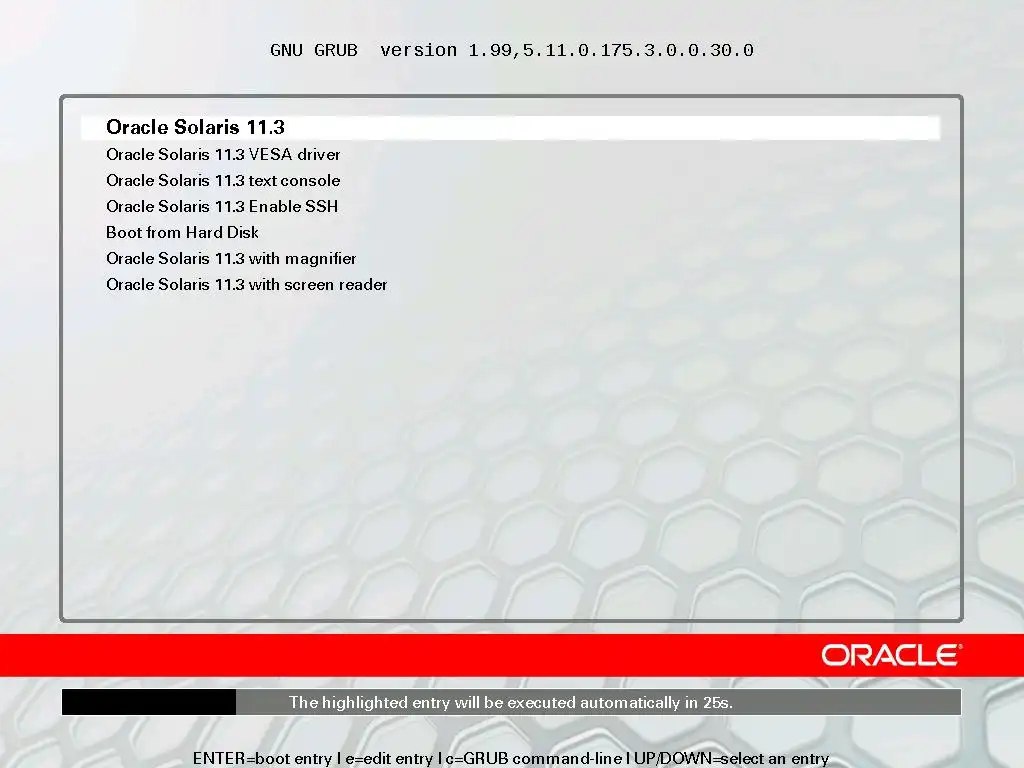The width and height of the screenshot is (1024, 768).
Task: Click the ENTER=boot entry keyboard hint line
Action: [511, 758]
